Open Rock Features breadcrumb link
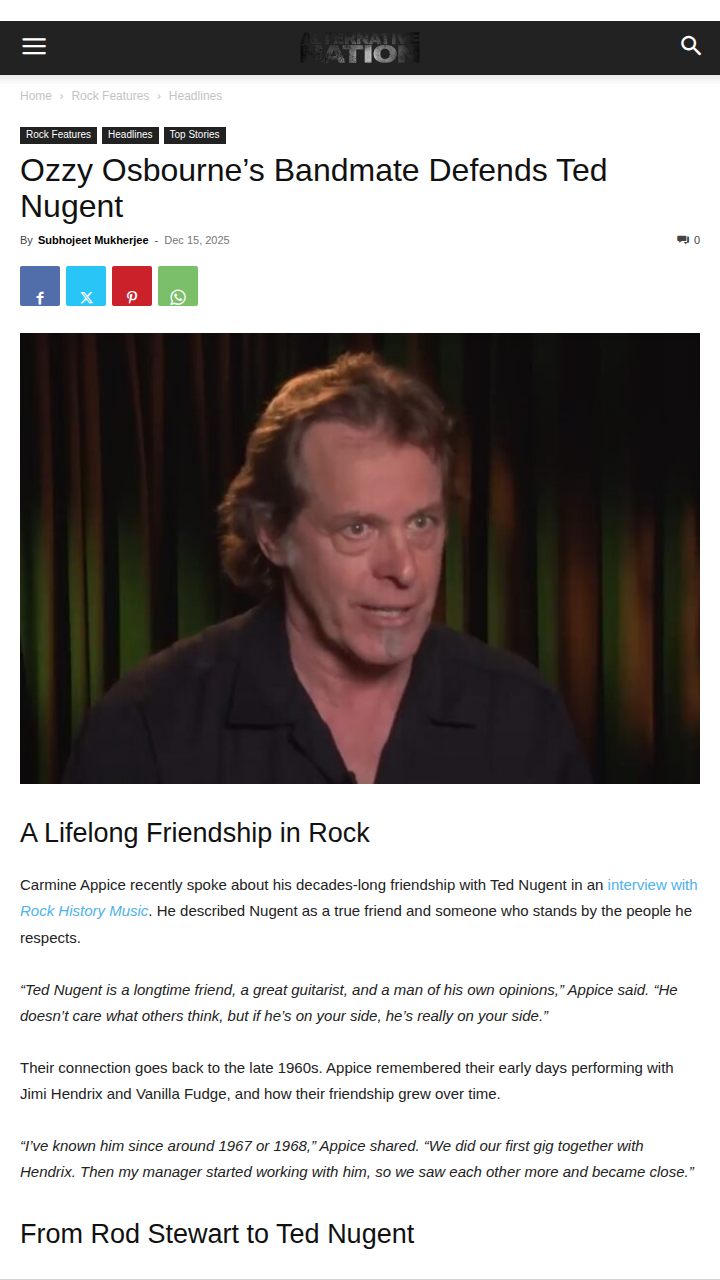This screenshot has height=1280, width=720. click(110, 96)
